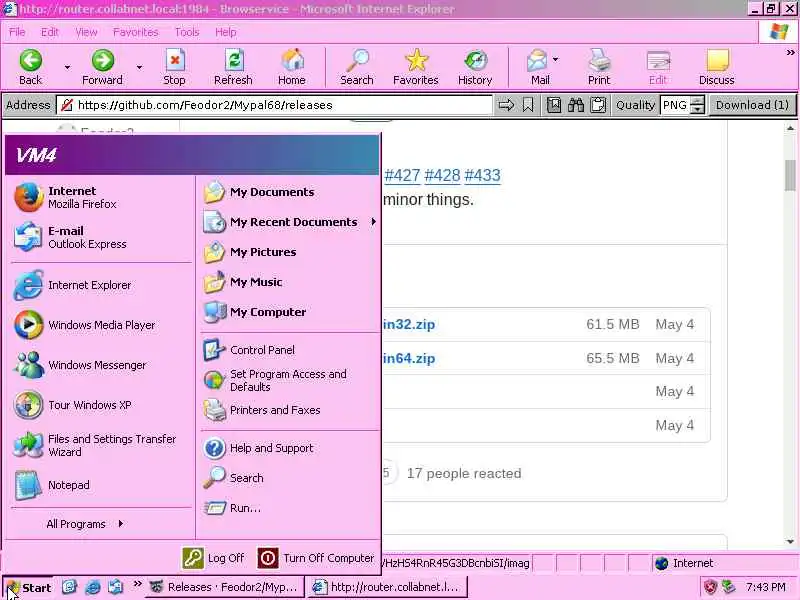Expand My Recent Documents submenu

coord(289,222)
